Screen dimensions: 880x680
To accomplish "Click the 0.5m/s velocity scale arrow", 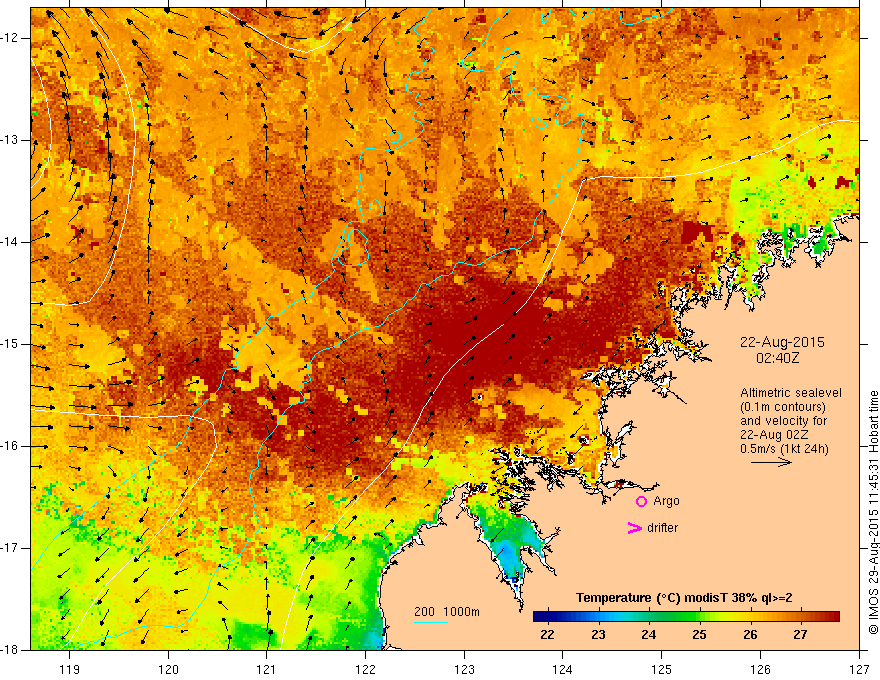I will pyautogui.click(x=771, y=462).
